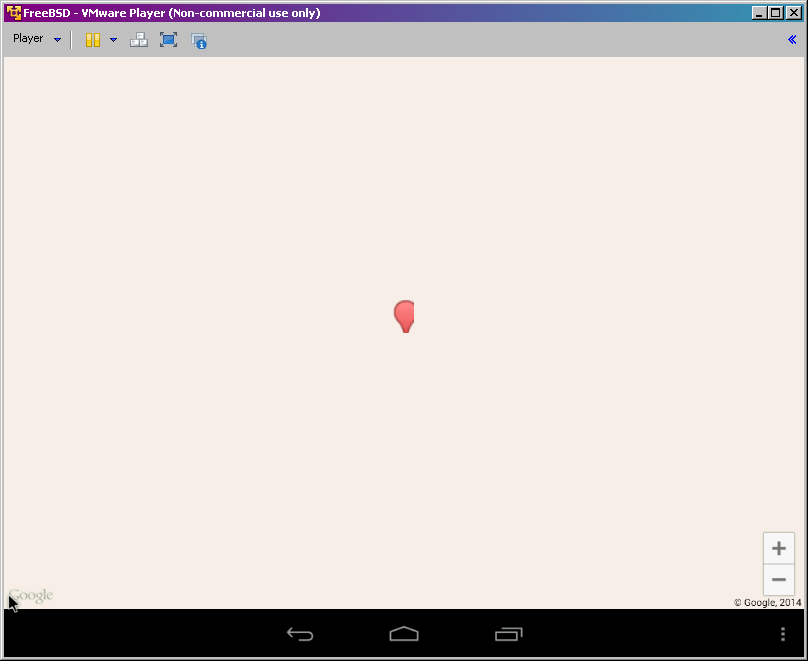Expand the dropdown arrow beside Player

pos(57,40)
